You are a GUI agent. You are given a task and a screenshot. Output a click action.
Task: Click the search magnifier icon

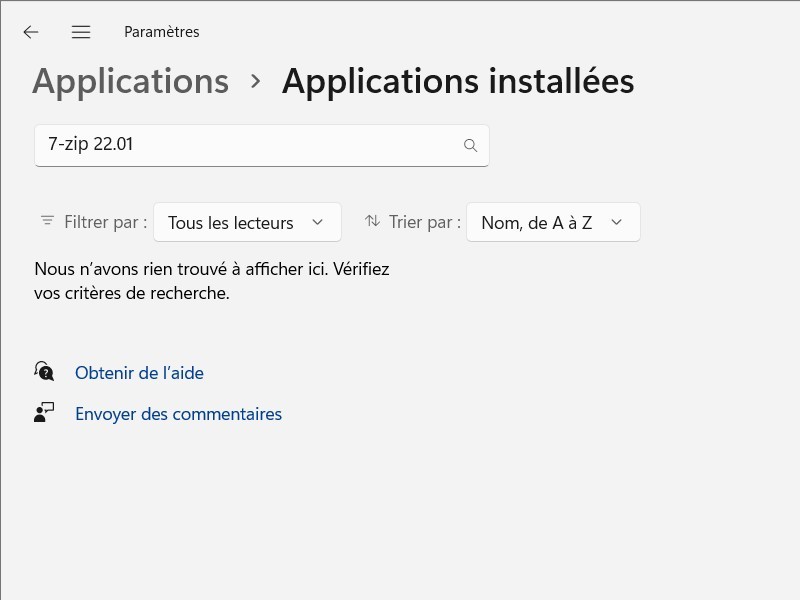click(470, 146)
